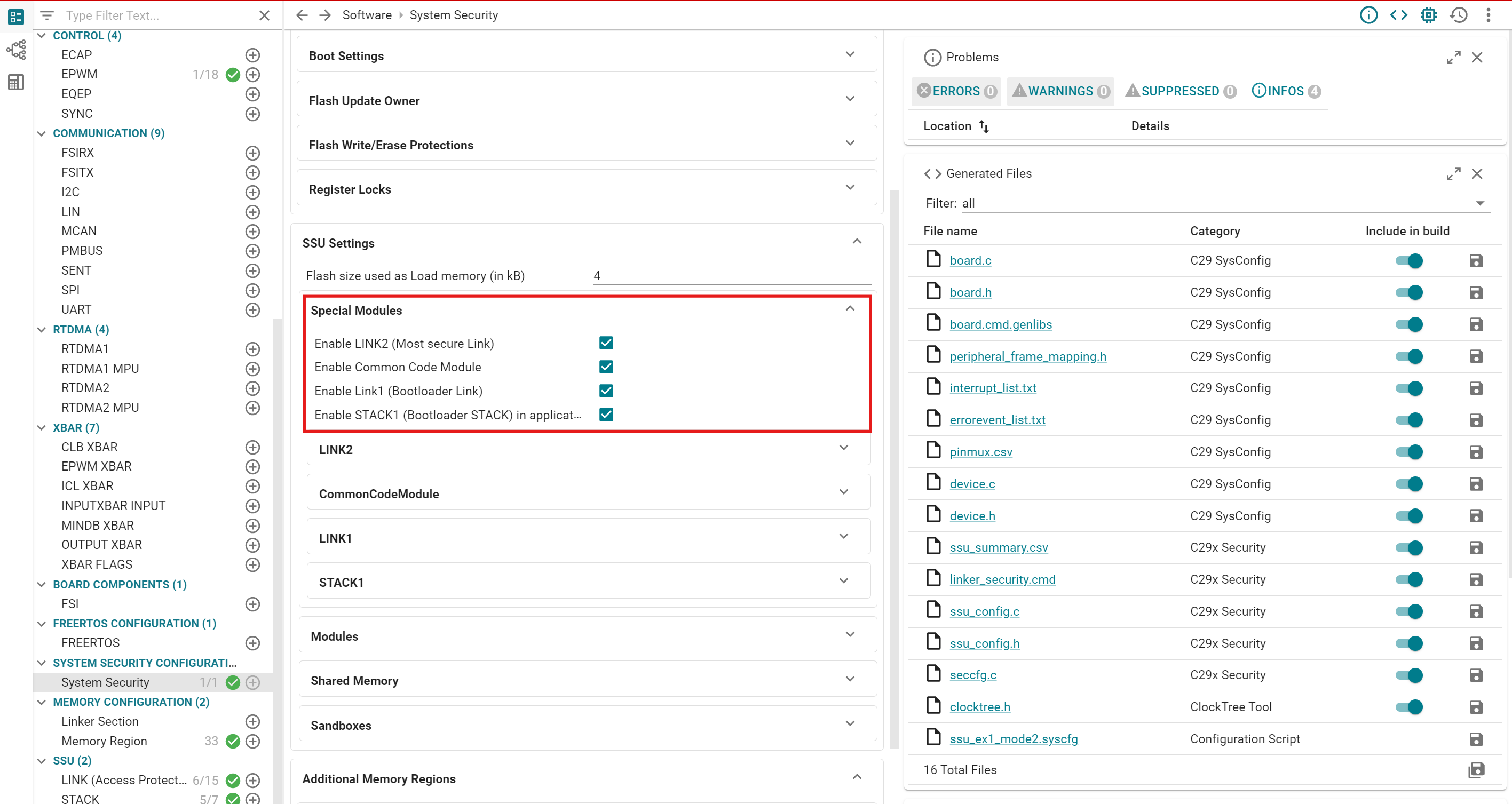Add an EPWM instance with plus icon
Screen dimensions: 1512x804
252,75
